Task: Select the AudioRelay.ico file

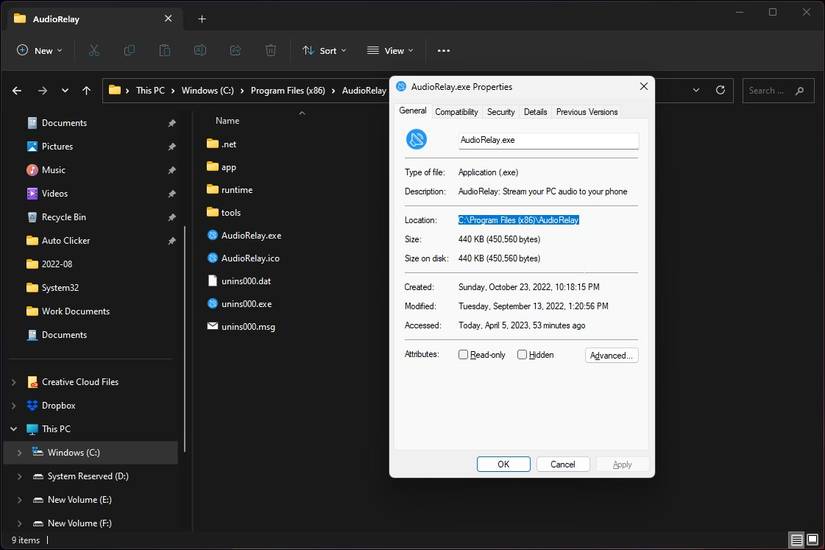Action: (x=244, y=258)
